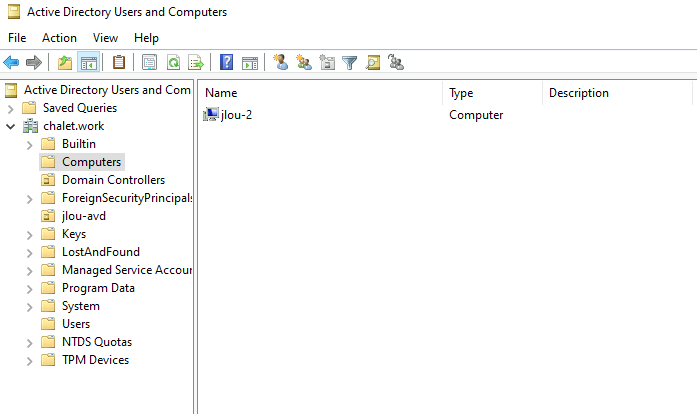Collapse the chalet.work domain node
Image resolution: width=697 pixels, height=414 pixels.
(x=11, y=126)
